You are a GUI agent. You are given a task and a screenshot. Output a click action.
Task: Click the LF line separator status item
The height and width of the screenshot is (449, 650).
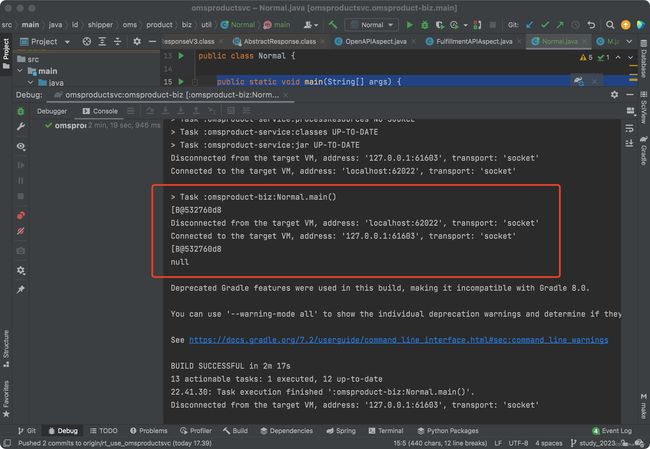(498, 443)
